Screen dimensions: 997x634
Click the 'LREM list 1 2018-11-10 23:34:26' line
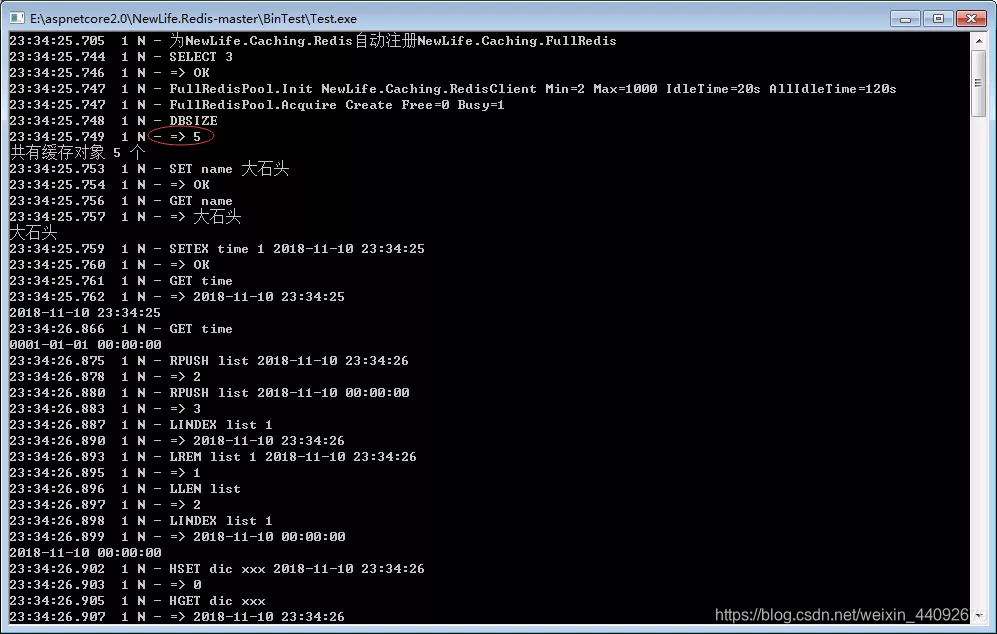coord(213,456)
